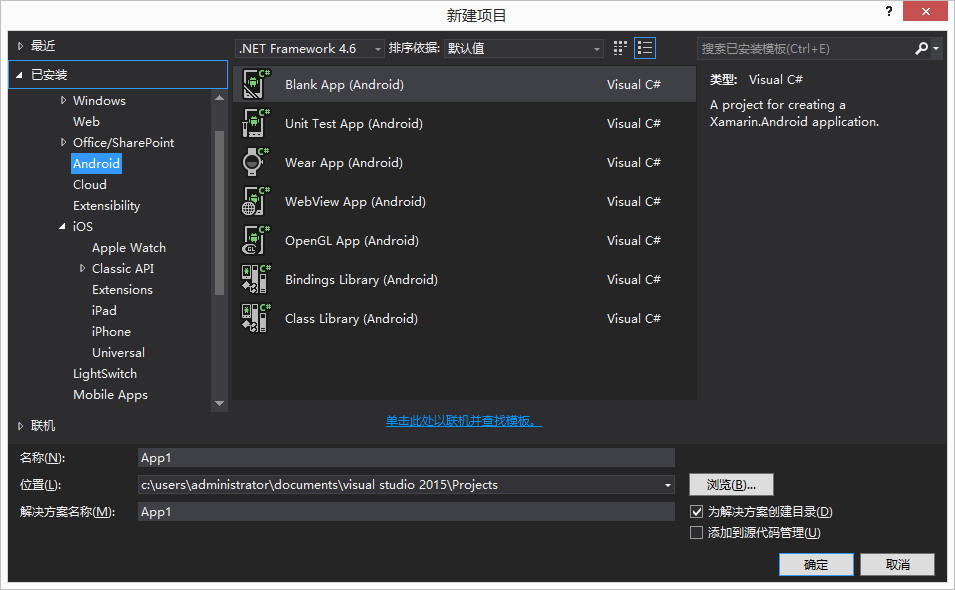Select the Extensibility category

coord(106,206)
